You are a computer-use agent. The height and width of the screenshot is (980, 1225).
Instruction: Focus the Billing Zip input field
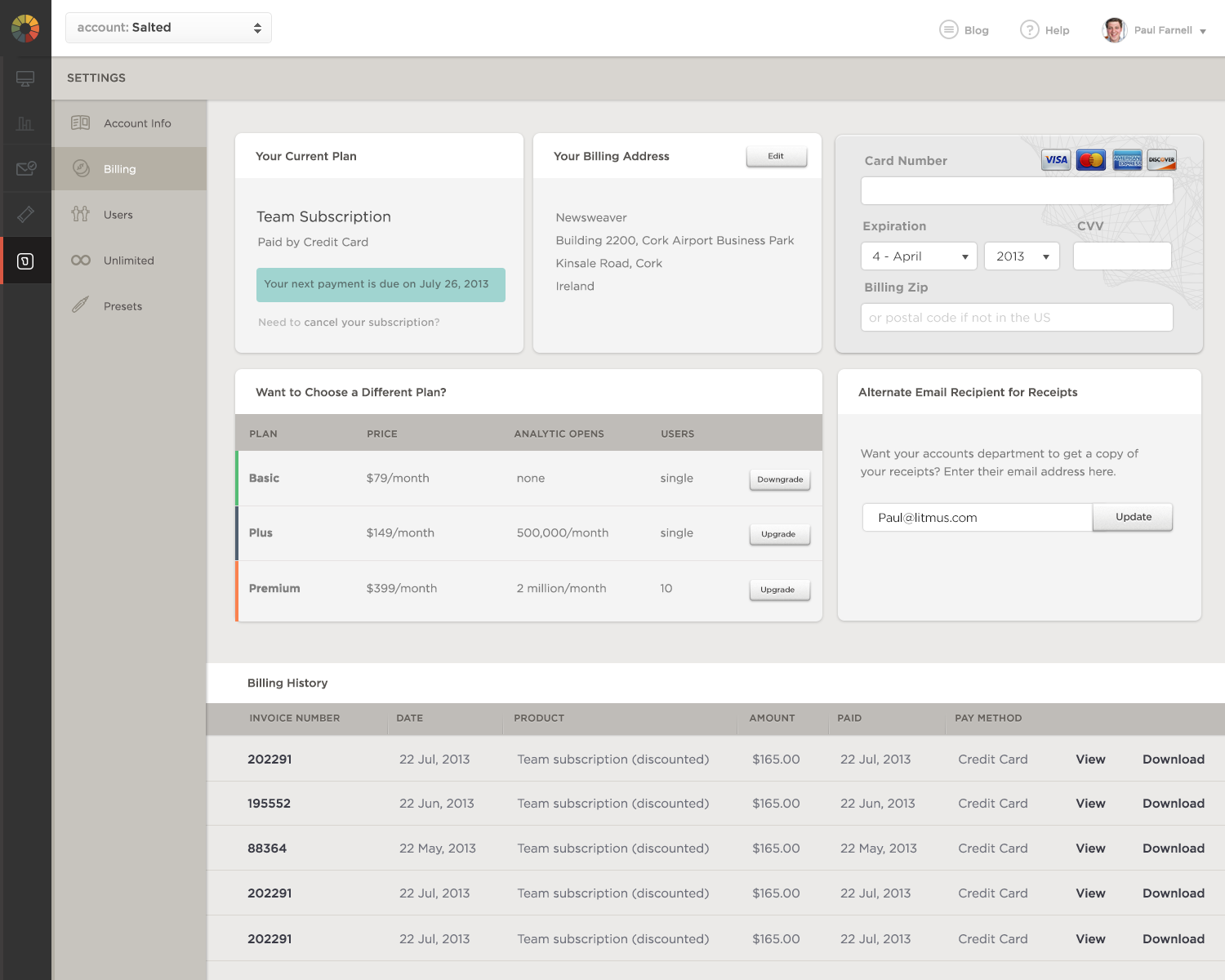pyautogui.click(x=1017, y=318)
